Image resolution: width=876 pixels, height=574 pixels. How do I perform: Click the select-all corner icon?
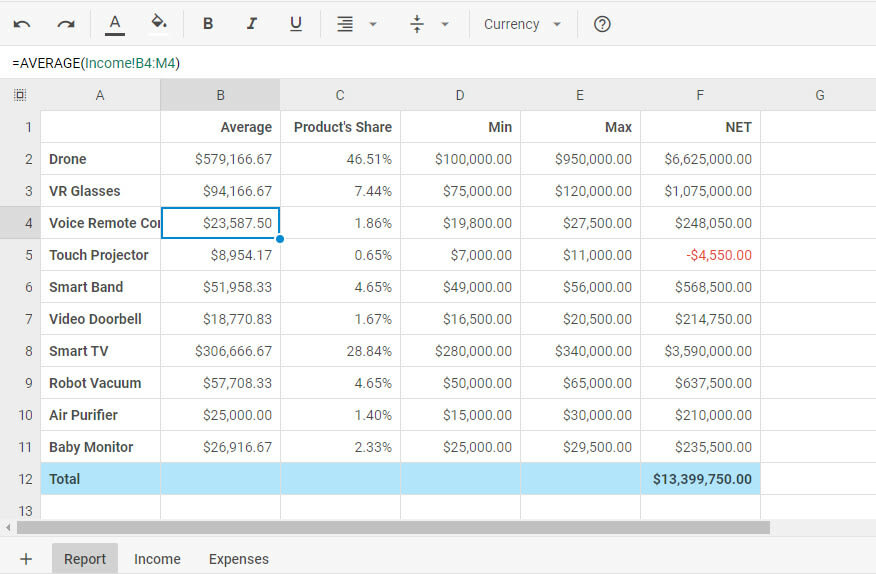[x=20, y=95]
